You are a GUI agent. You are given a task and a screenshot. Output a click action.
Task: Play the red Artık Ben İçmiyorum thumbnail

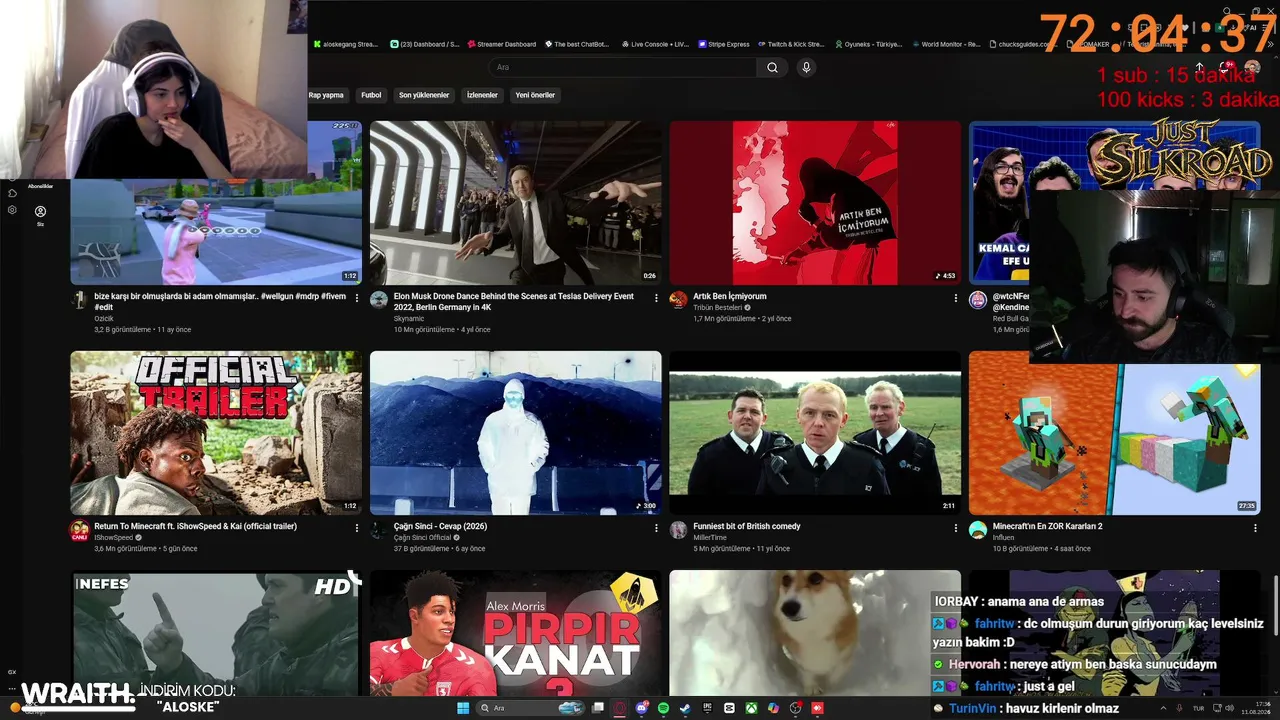tap(815, 203)
